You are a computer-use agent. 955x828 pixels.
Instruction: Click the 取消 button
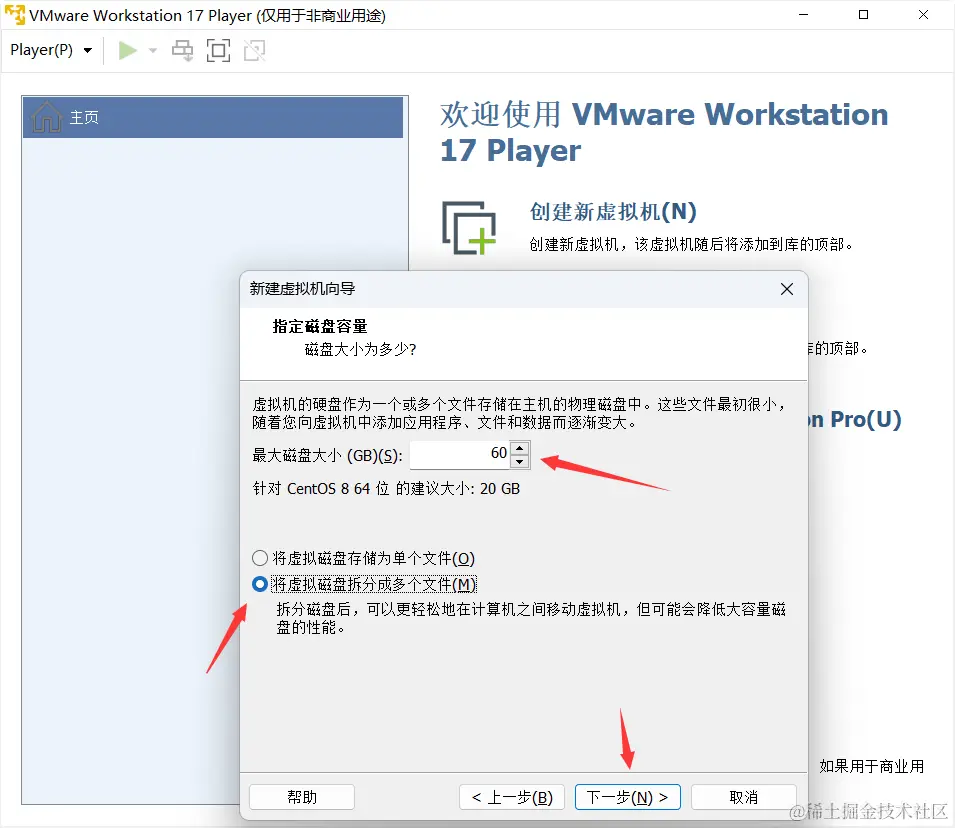click(x=744, y=797)
